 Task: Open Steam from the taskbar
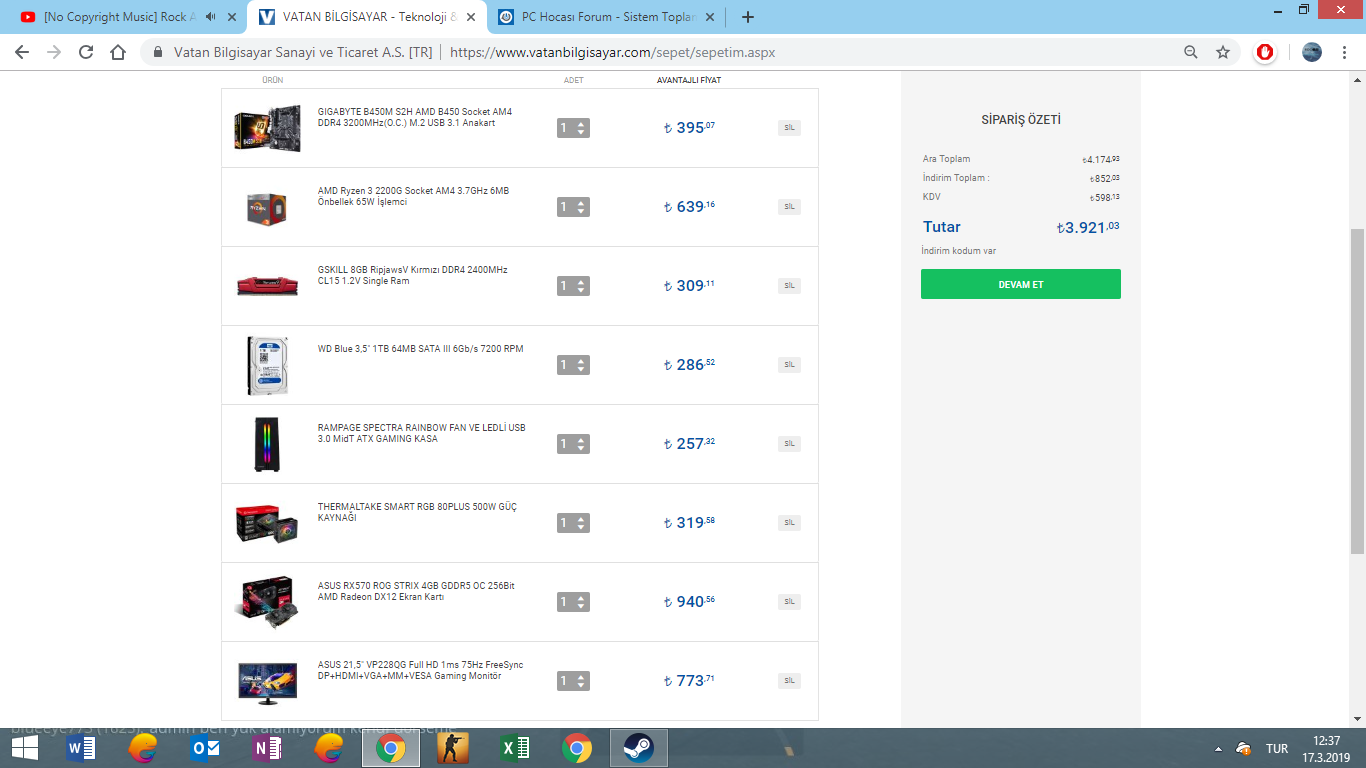click(637, 748)
